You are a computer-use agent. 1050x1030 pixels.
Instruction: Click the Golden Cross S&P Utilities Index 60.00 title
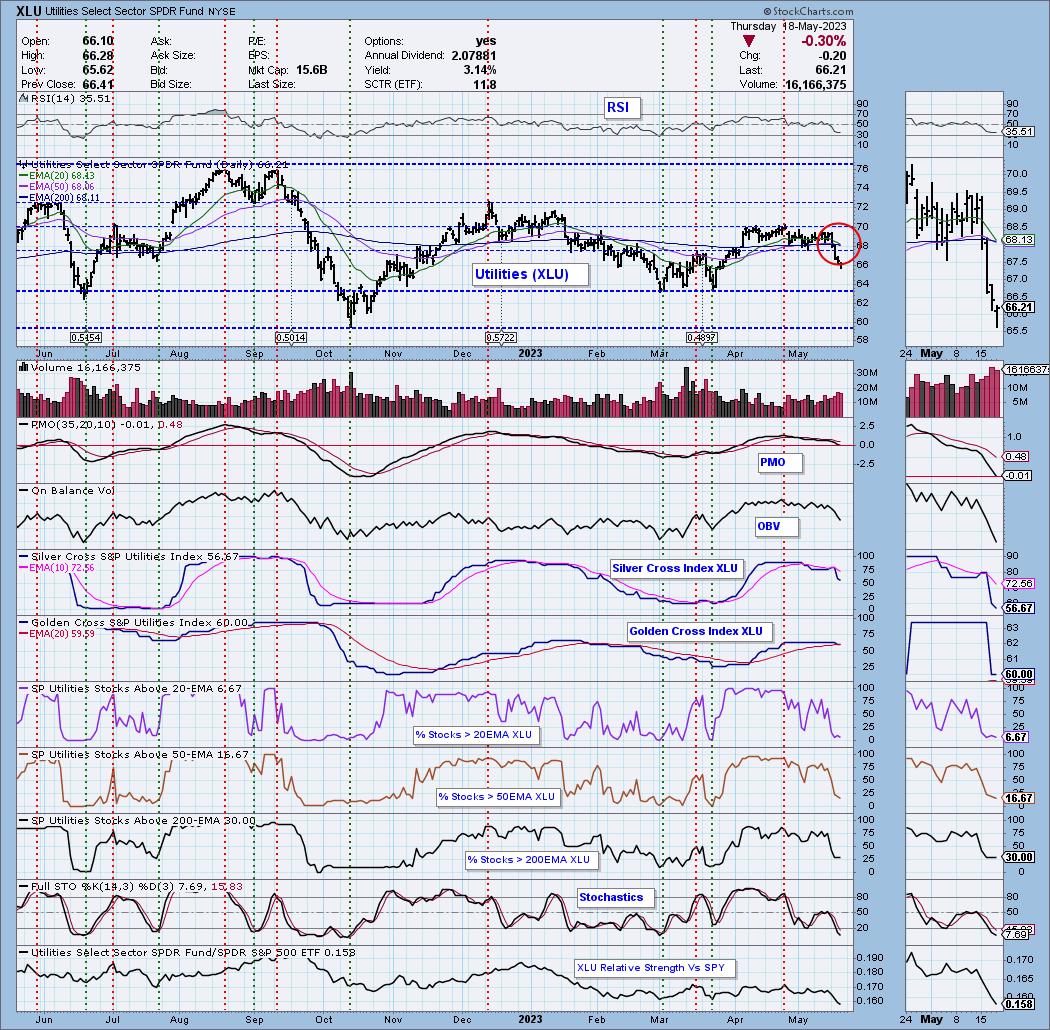click(139, 623)
